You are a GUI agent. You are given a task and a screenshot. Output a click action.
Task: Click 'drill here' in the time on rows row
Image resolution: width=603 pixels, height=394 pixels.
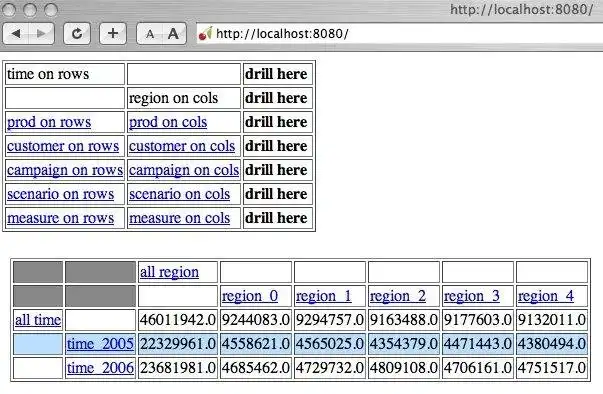(x=276, y=74)
